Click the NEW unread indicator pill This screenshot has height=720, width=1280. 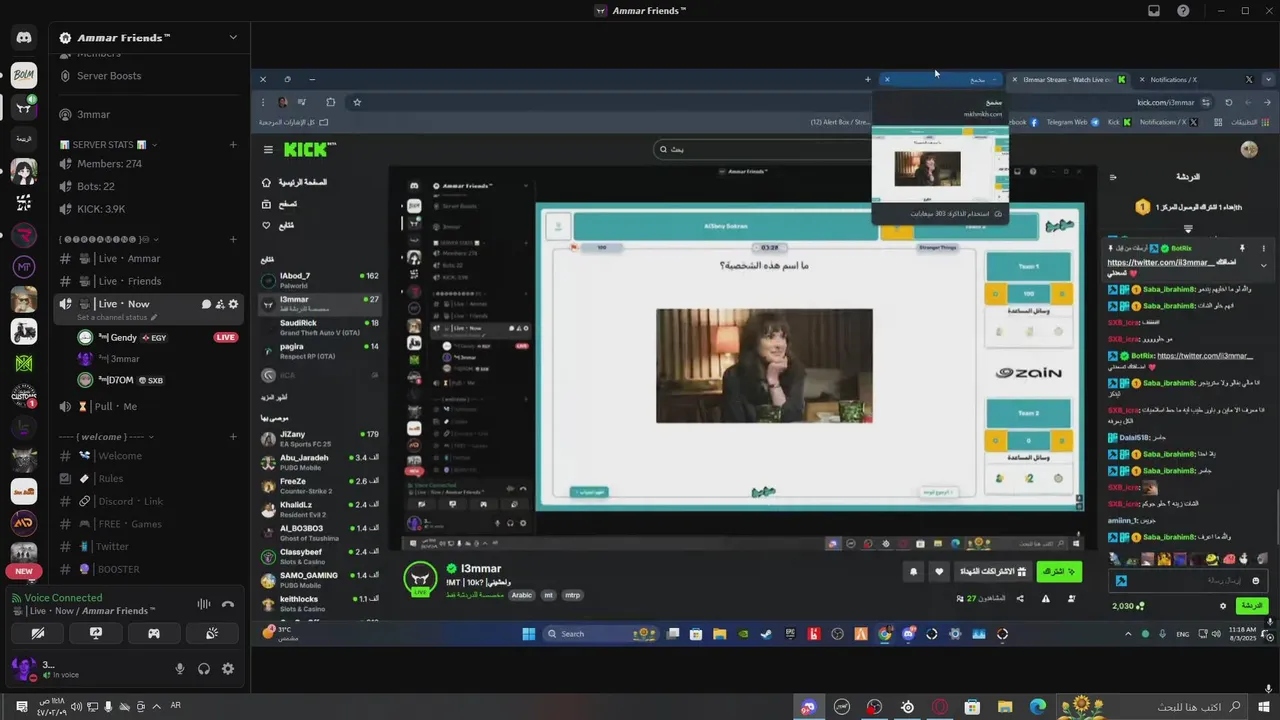24,571
